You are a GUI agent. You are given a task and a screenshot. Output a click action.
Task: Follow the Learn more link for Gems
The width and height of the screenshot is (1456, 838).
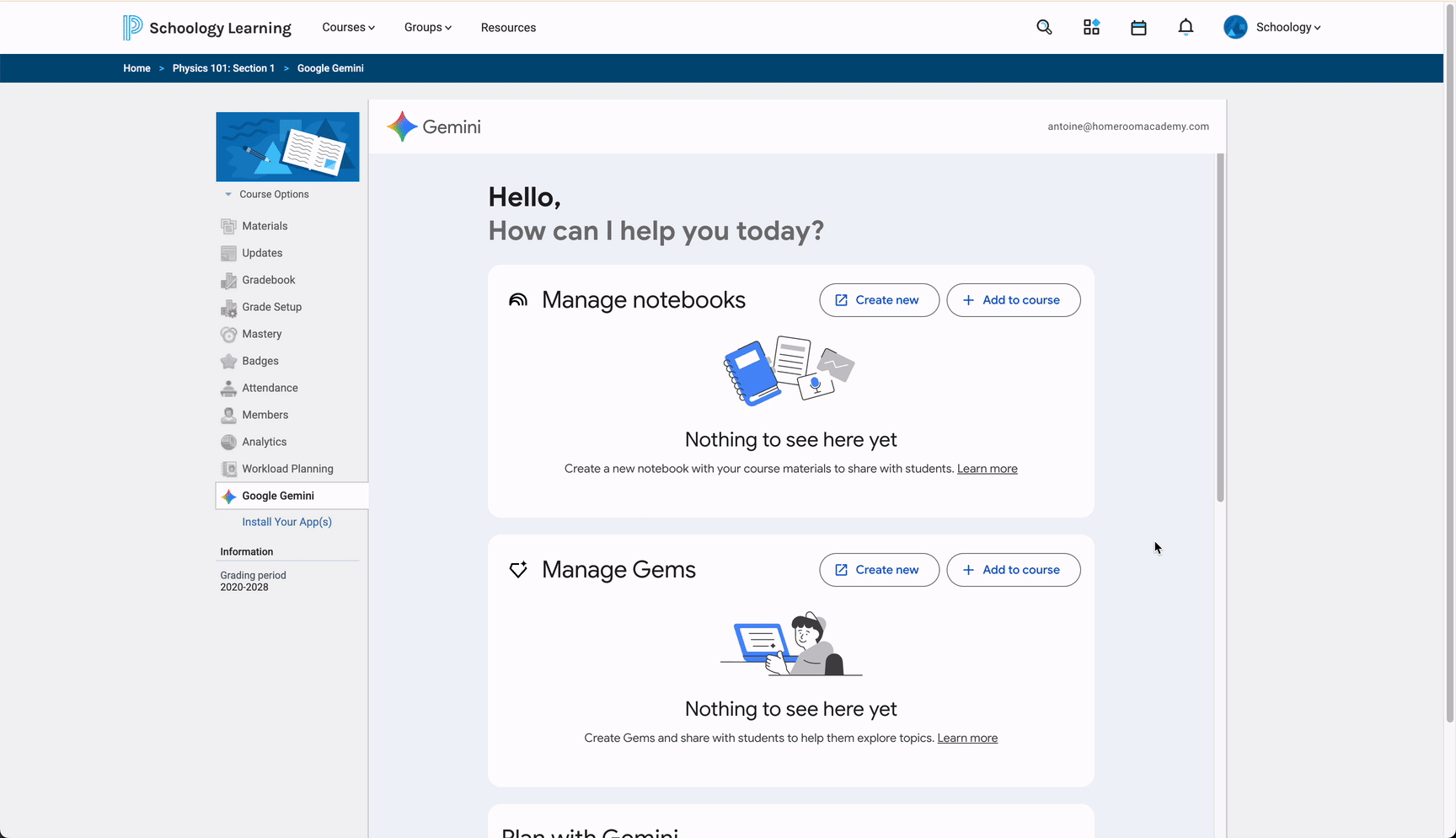coord(967,739)
